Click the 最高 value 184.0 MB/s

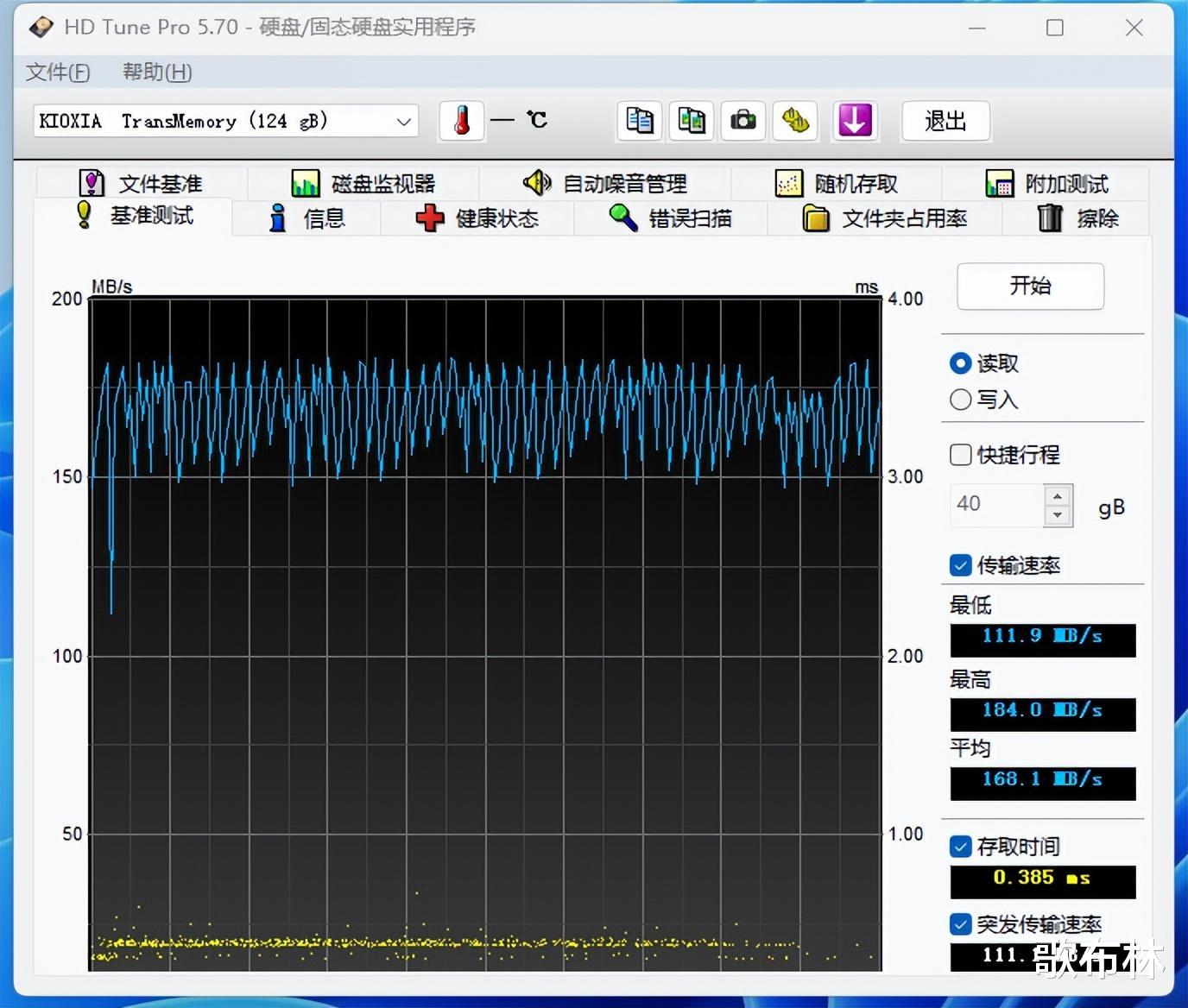(x=1043, y=715)
